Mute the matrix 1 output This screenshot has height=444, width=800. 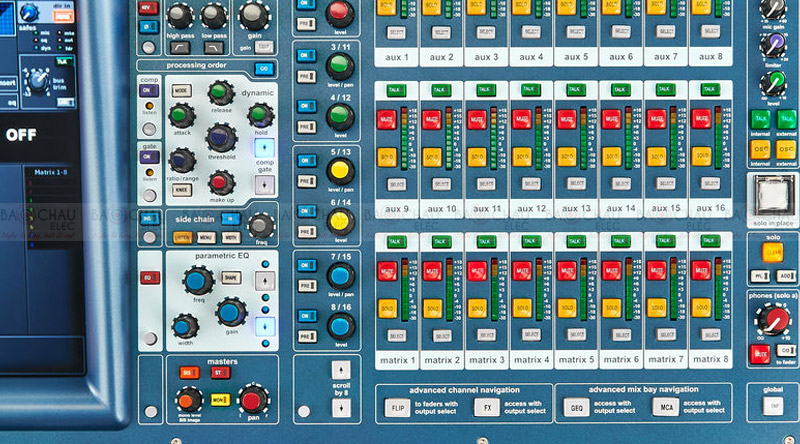coord(387,270)
